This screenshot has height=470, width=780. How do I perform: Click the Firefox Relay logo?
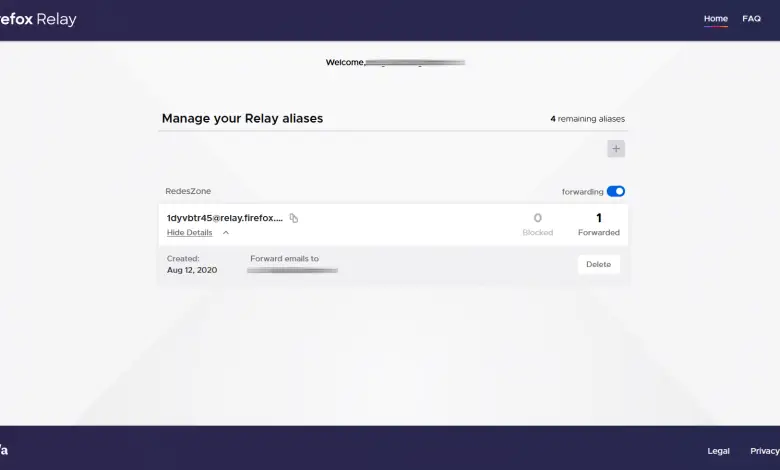38,19
